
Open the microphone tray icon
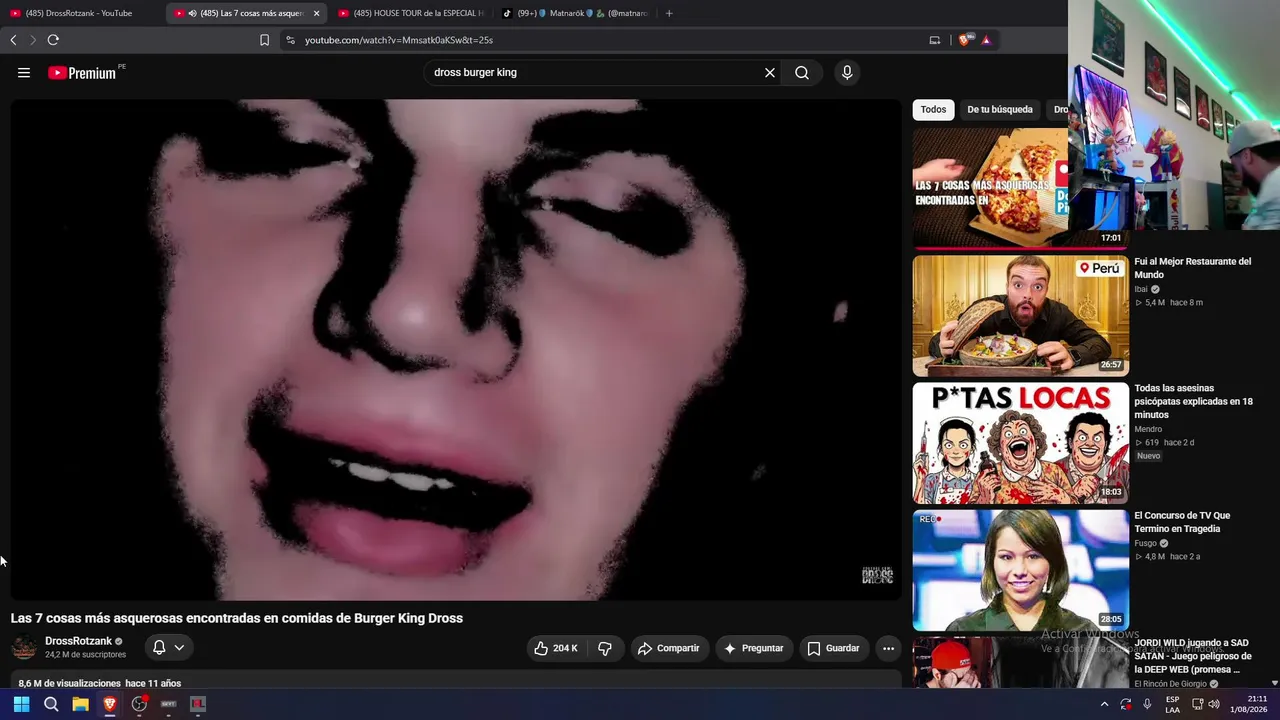[x=1147, y=704]
